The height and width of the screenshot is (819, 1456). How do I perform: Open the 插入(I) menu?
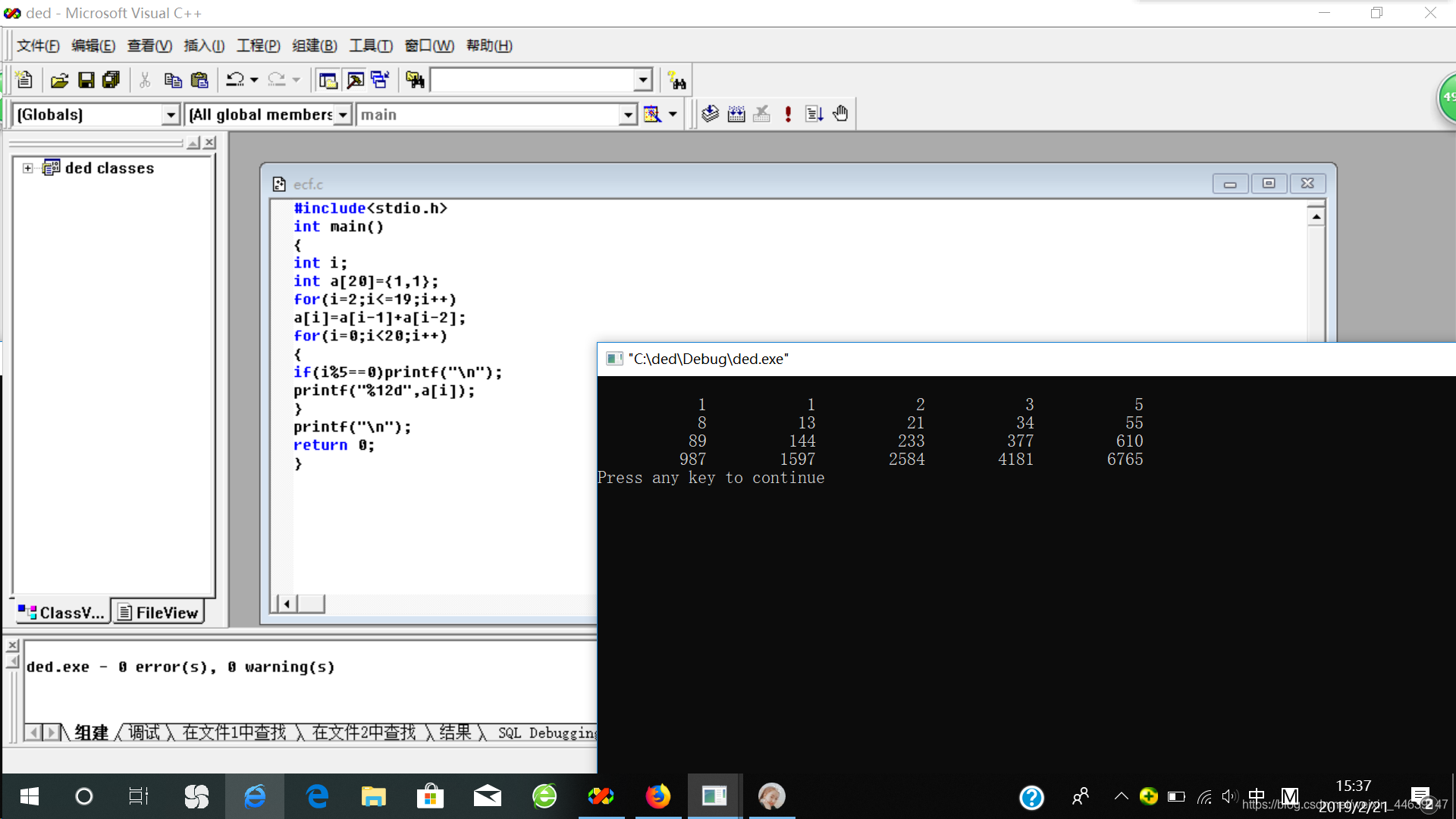[x=204, y=45]
